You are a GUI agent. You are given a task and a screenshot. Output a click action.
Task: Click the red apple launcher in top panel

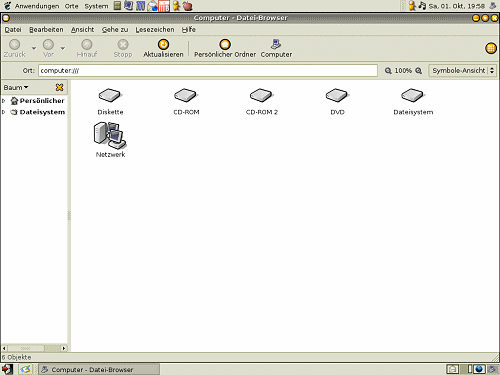tap(188, 6)
